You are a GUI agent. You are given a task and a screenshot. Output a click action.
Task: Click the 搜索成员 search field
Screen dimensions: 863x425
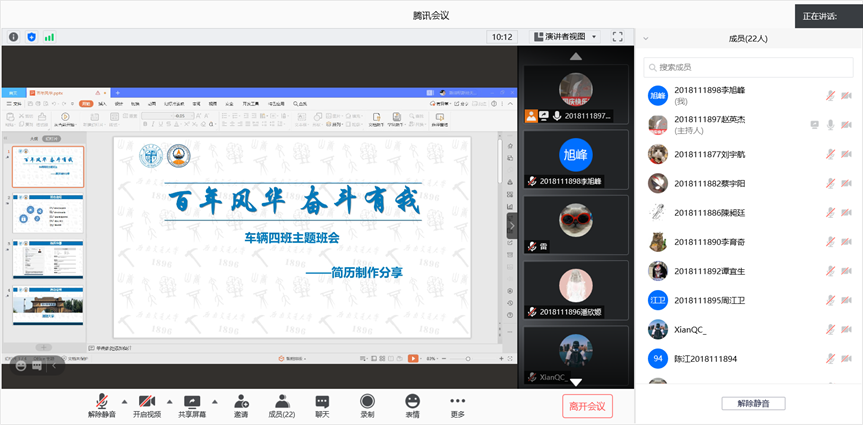748,67
